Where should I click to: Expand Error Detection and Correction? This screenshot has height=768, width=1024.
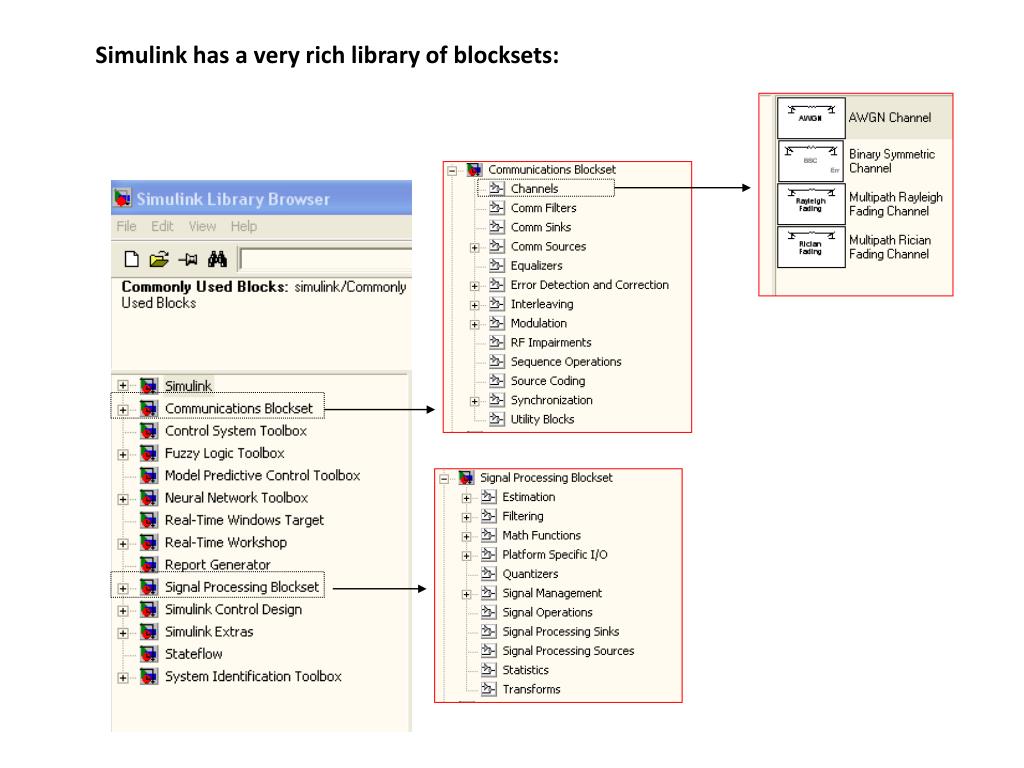coord(475,286)
